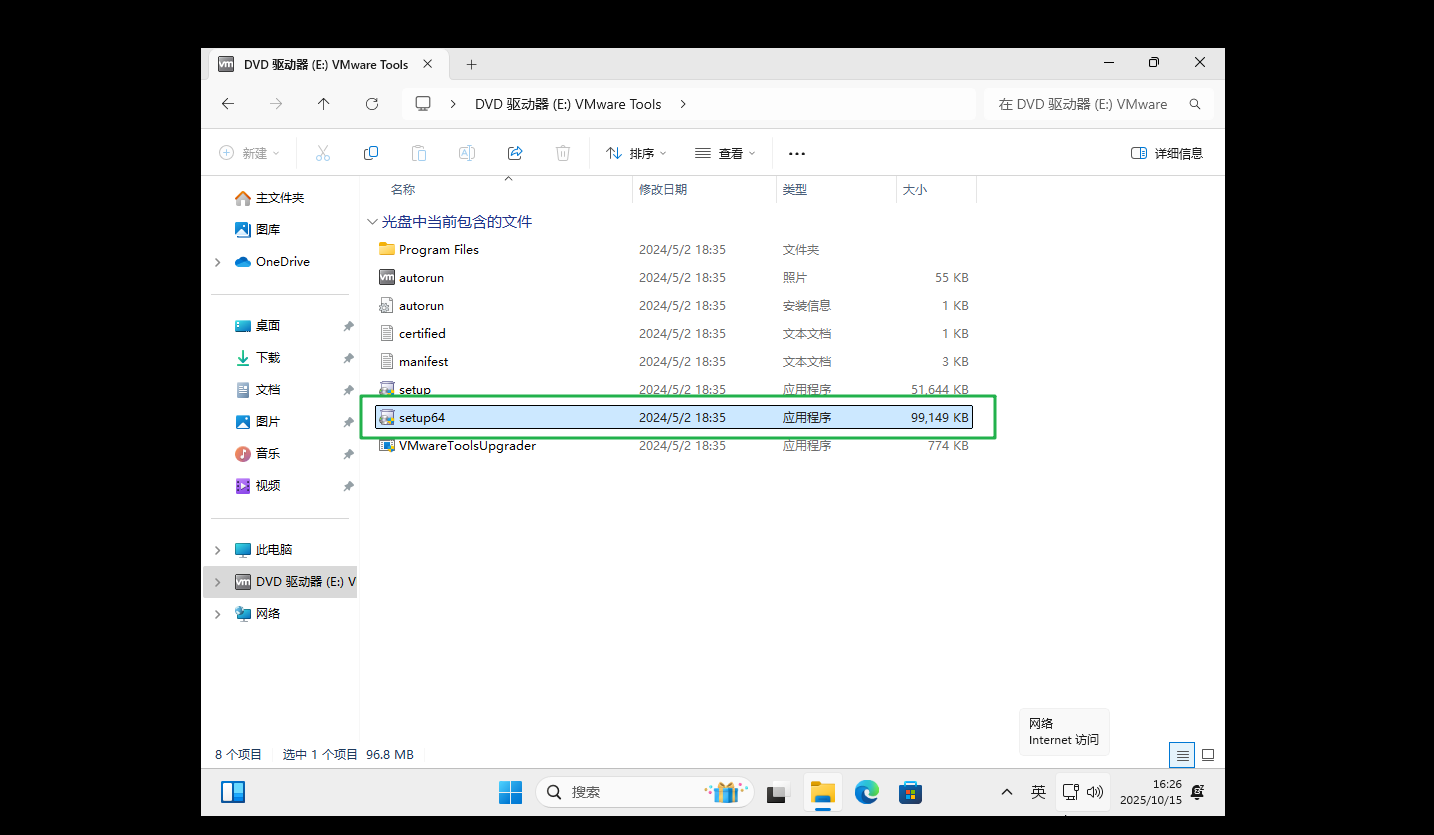
Task: Click the Share icon in toolbar
Action: coord(515,153)
